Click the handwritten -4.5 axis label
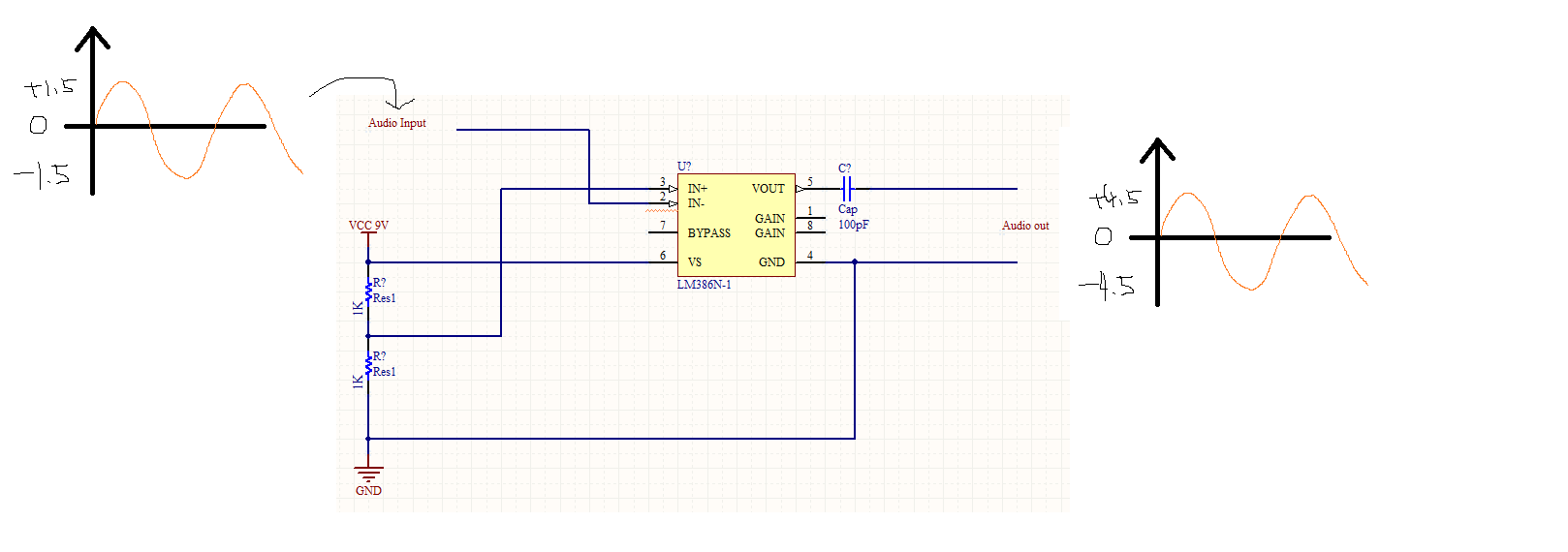 point(1108,286)
